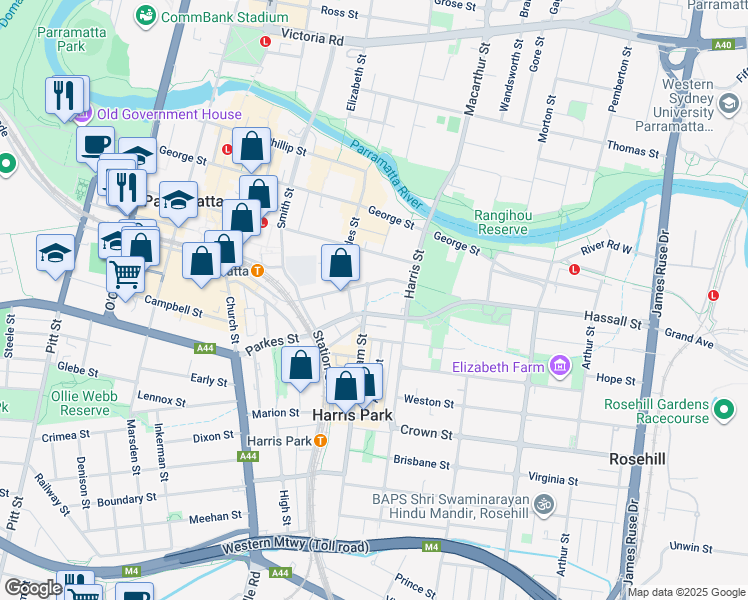748x600 pixels.
Task: Open the Google logo link
Action: [33, 588]
